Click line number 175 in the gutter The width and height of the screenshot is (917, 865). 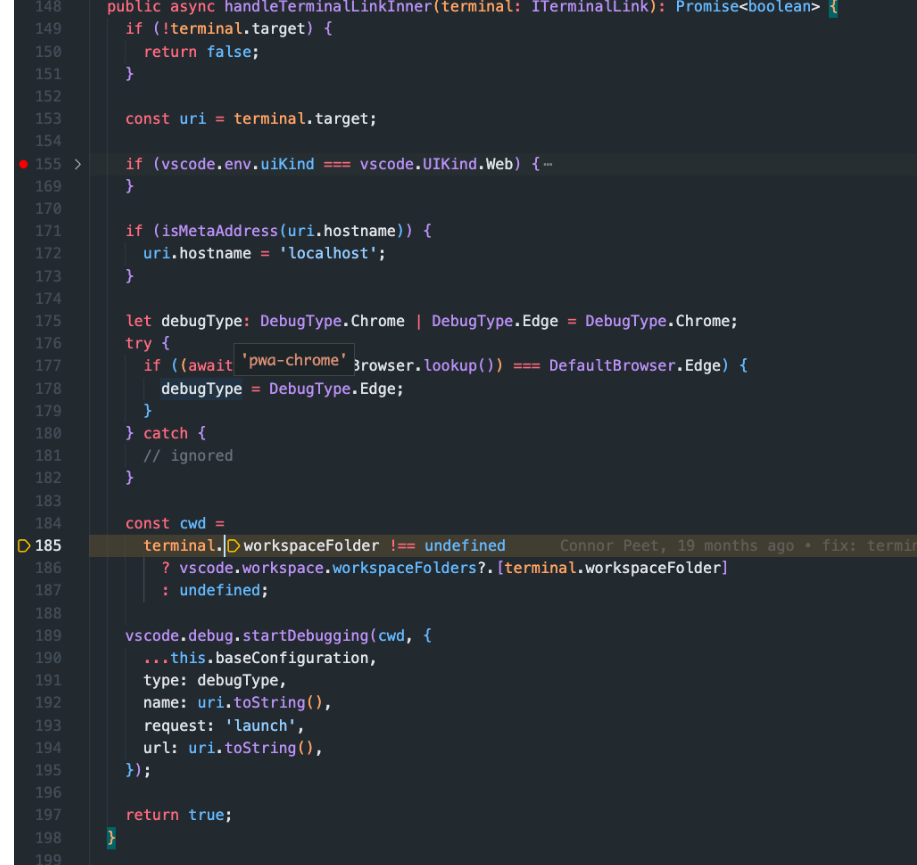48,321
